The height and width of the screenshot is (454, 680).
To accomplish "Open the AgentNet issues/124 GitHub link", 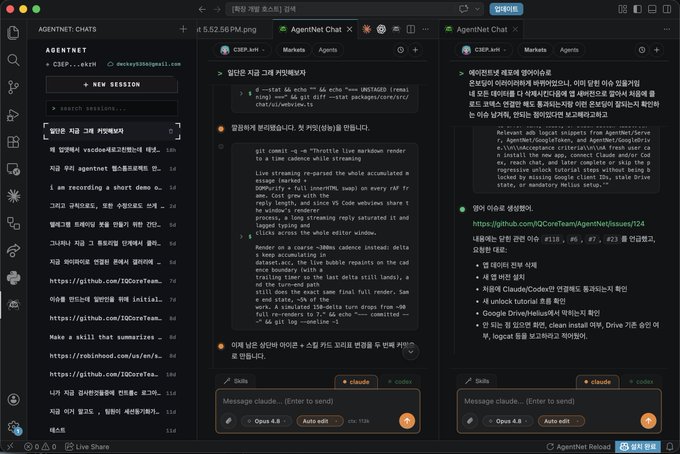I will click(558, 224).
